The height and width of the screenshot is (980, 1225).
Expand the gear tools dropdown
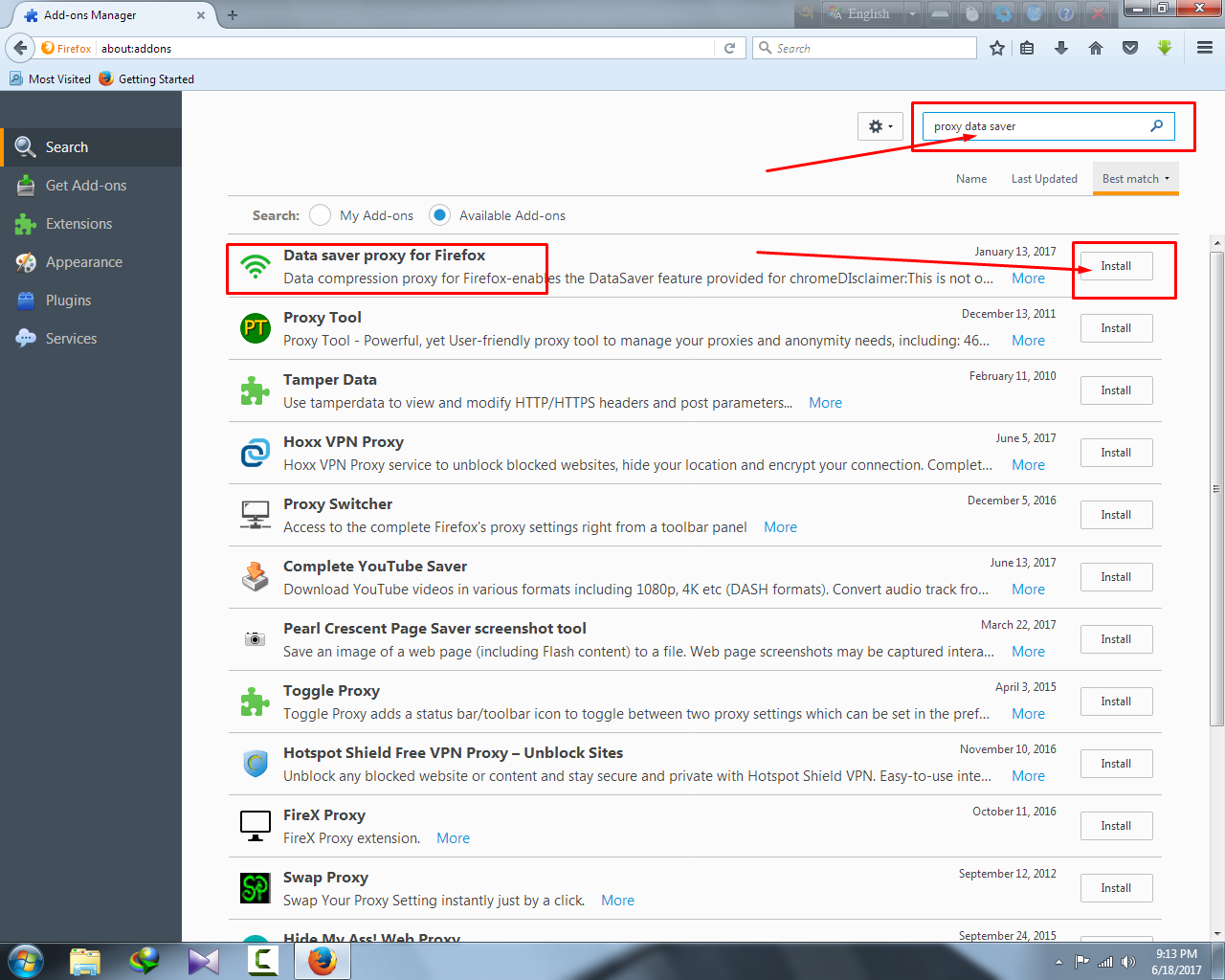tap(880, 126)
